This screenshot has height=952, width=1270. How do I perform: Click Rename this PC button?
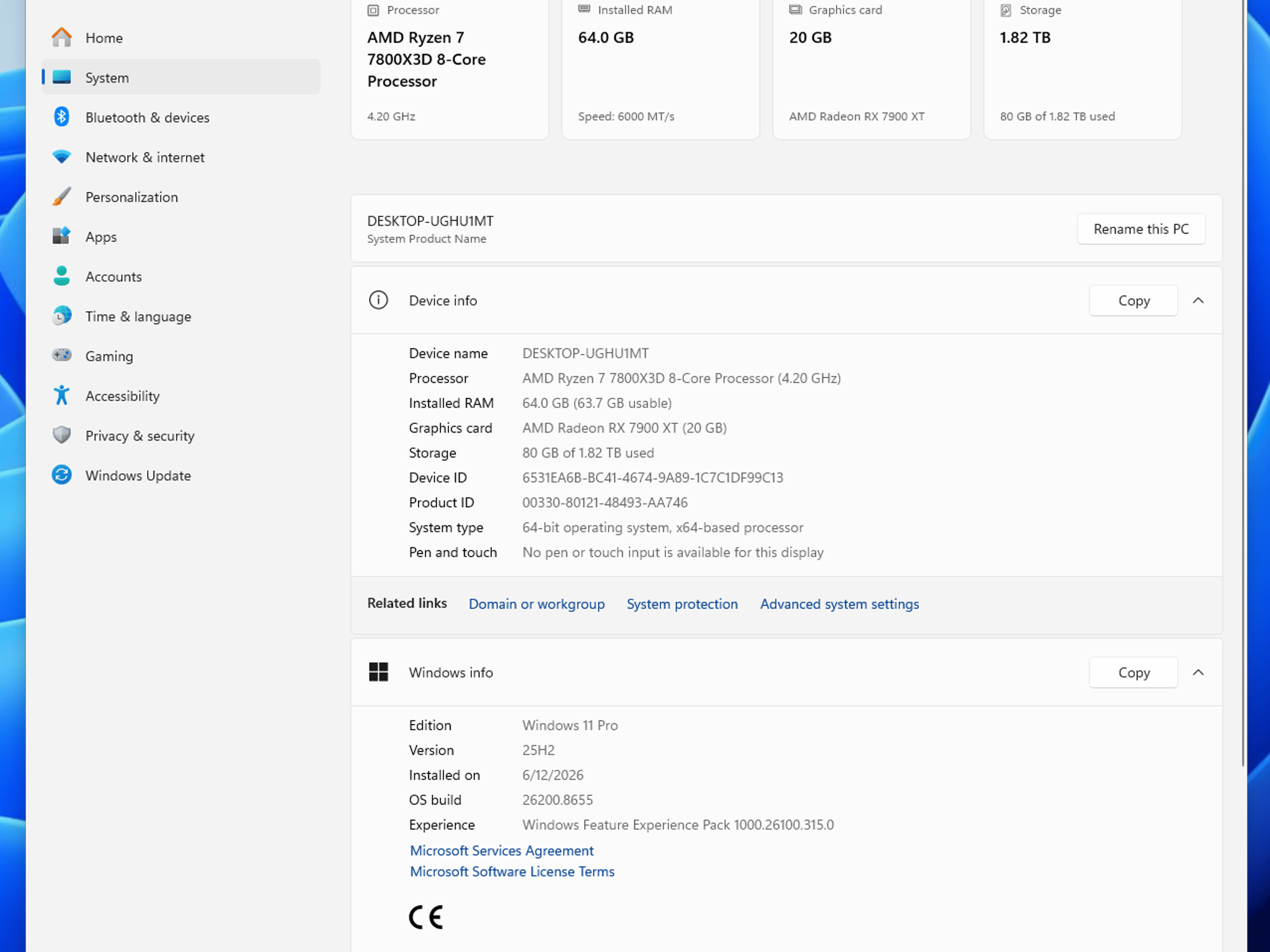[1141, 229]
